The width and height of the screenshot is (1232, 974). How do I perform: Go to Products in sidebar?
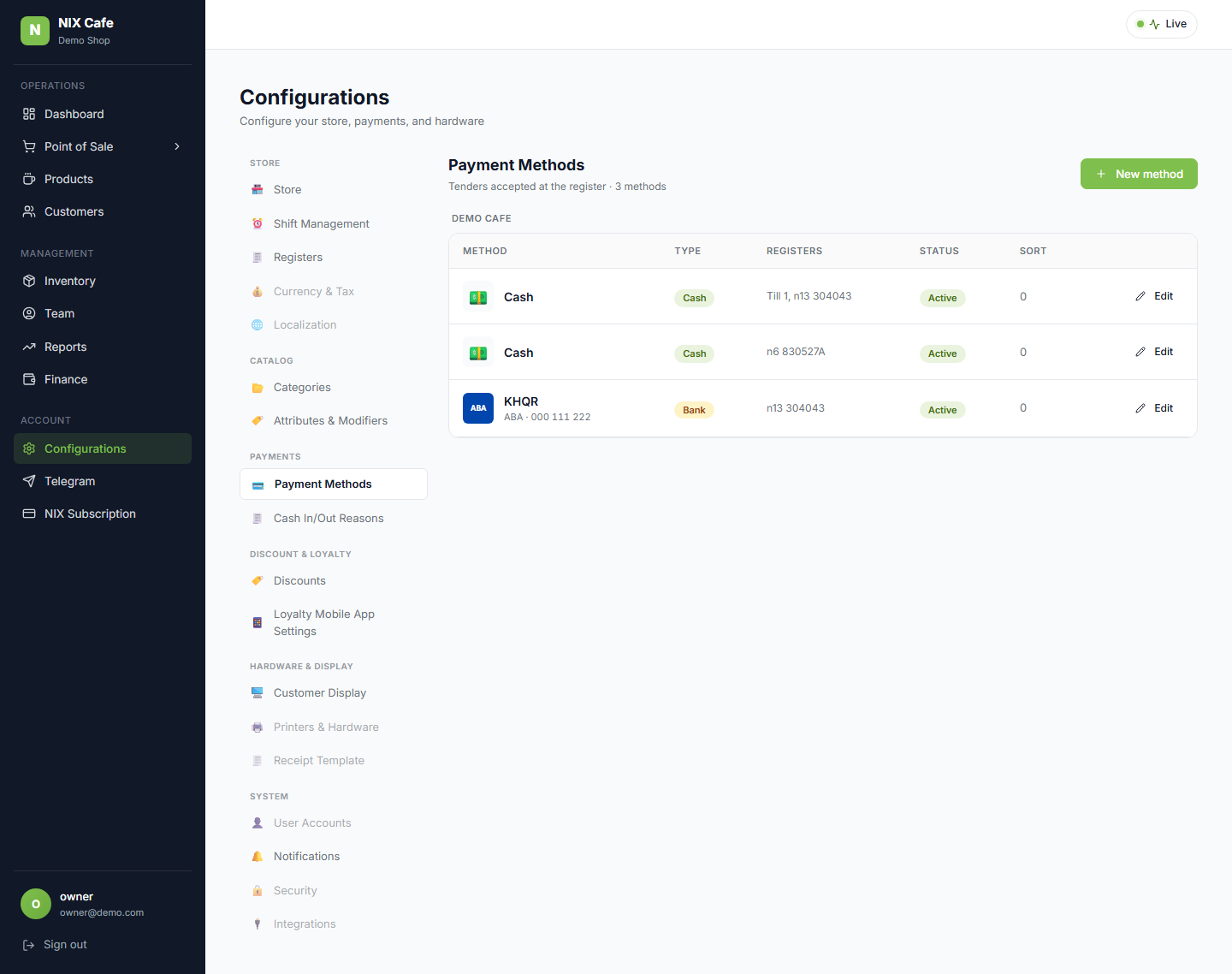103,179
